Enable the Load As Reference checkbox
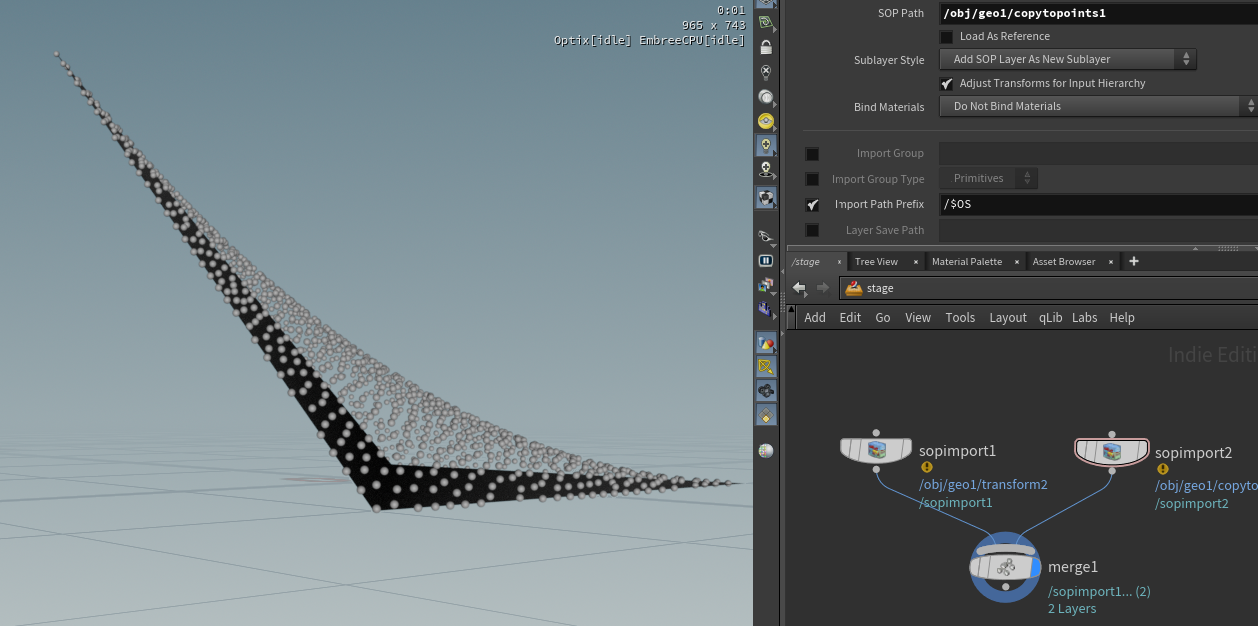 coord(946,37)
